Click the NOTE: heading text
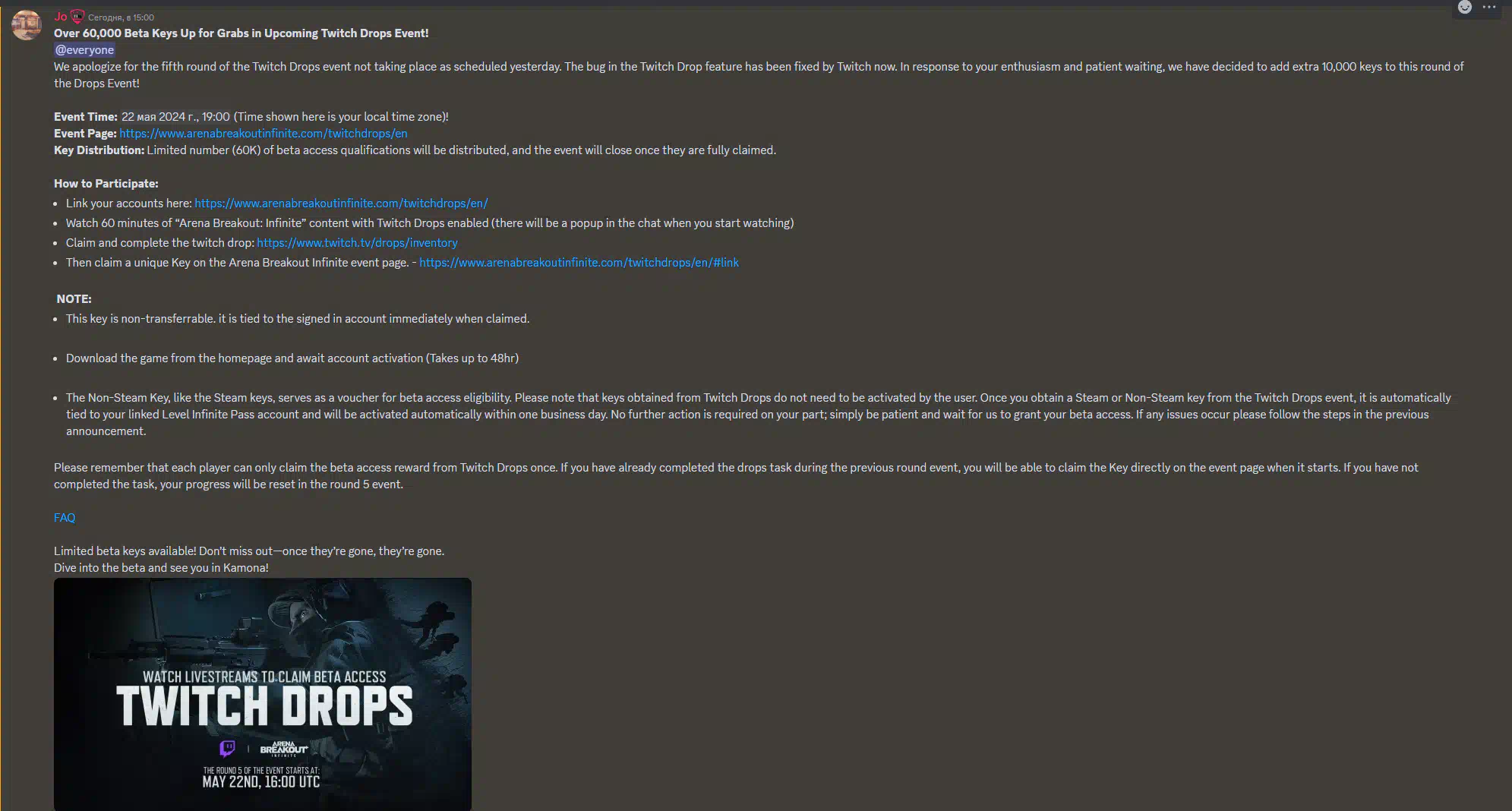 point(74,299)
